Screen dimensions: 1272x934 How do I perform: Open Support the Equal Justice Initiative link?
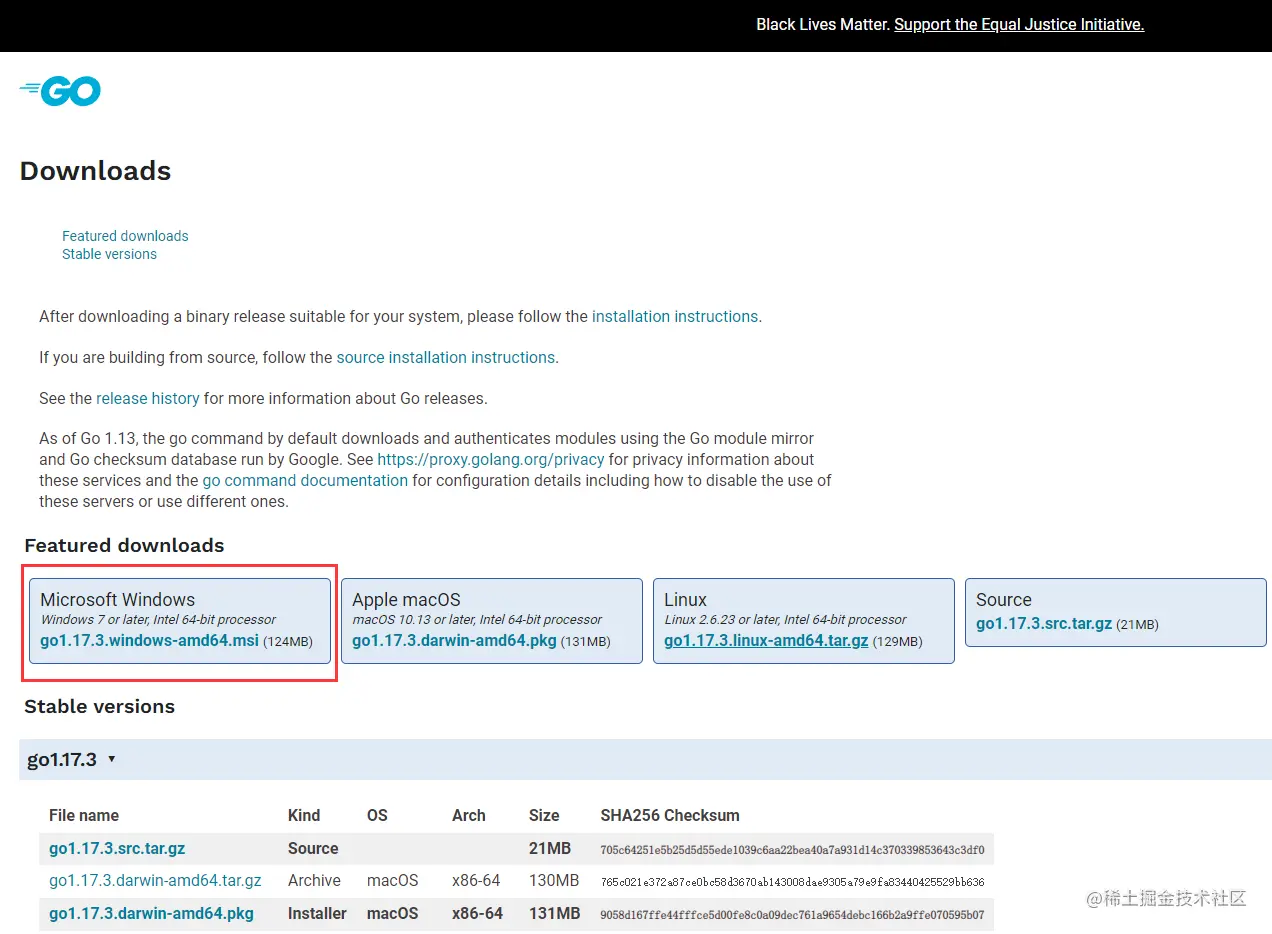pyautogui.click(x=1019, y=24)
